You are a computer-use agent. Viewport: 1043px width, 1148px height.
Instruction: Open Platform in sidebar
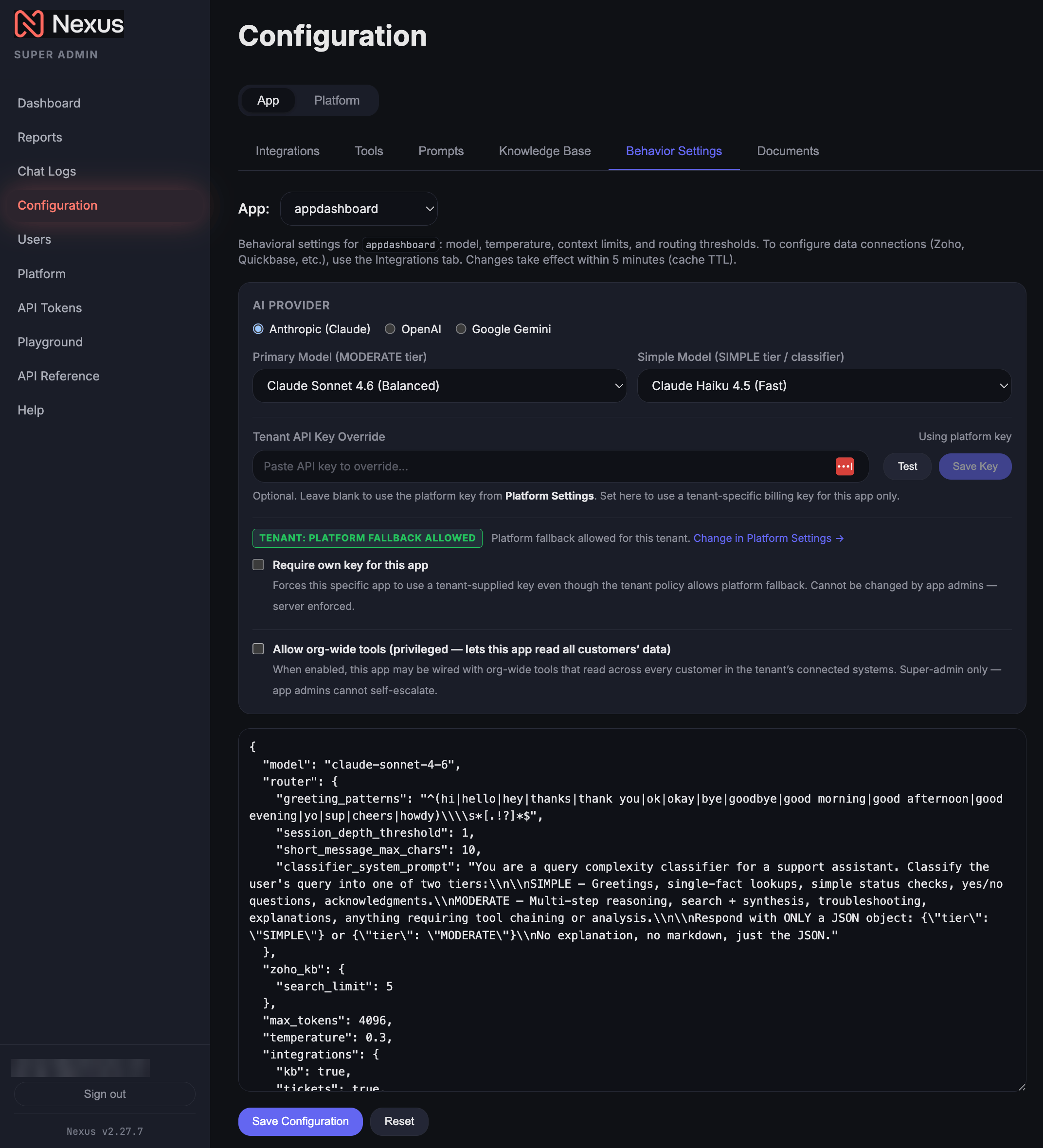(x=105, y=274)
